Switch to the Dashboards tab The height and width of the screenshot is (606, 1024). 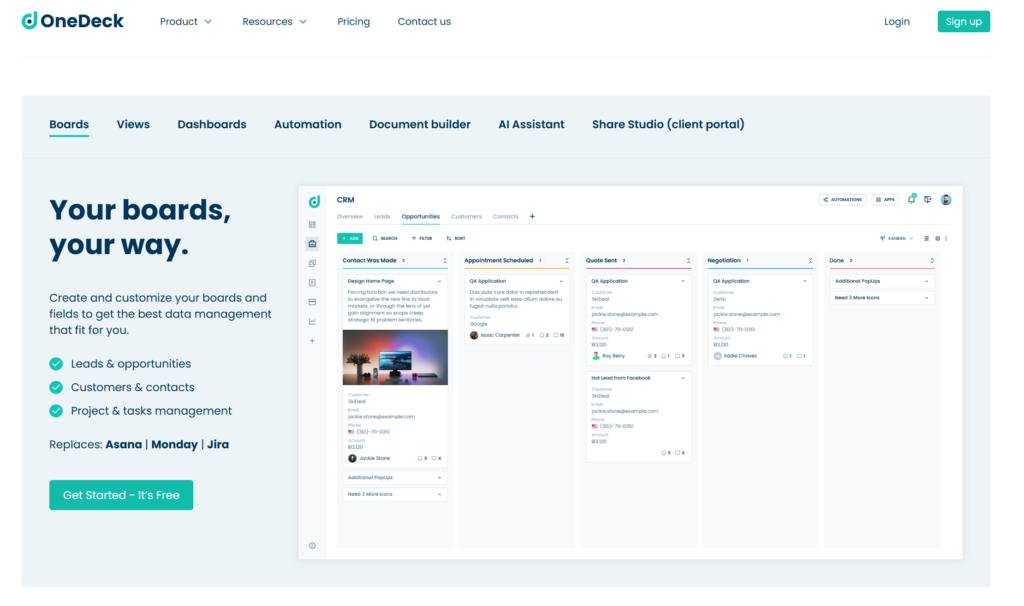tap(211, 124)
